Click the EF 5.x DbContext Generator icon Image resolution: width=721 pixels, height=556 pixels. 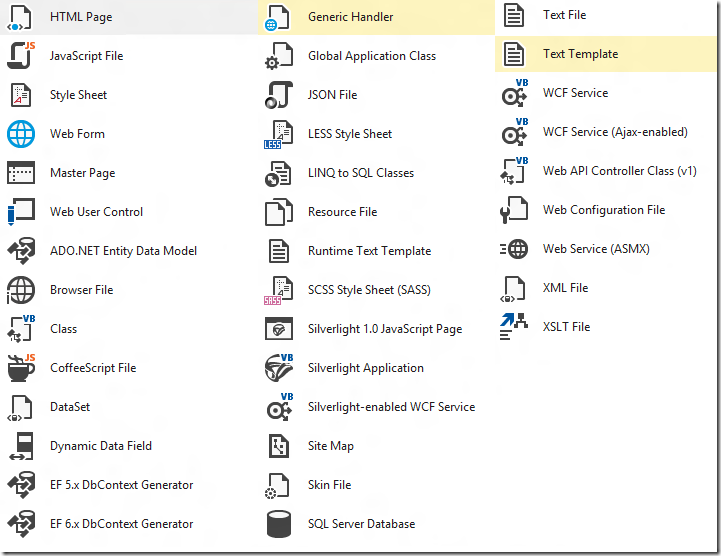21,485
